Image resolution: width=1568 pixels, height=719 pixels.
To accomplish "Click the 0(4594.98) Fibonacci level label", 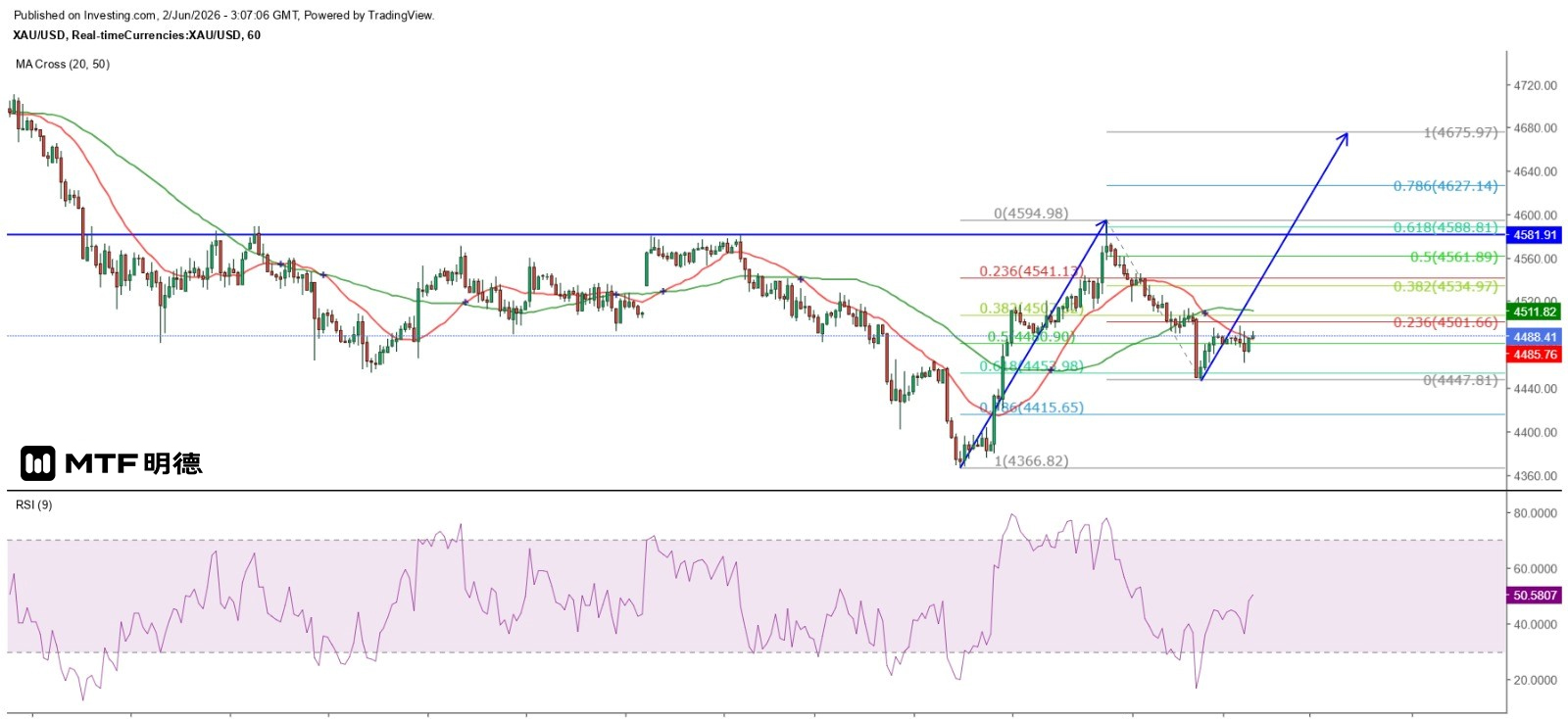I will point(1031,214).
